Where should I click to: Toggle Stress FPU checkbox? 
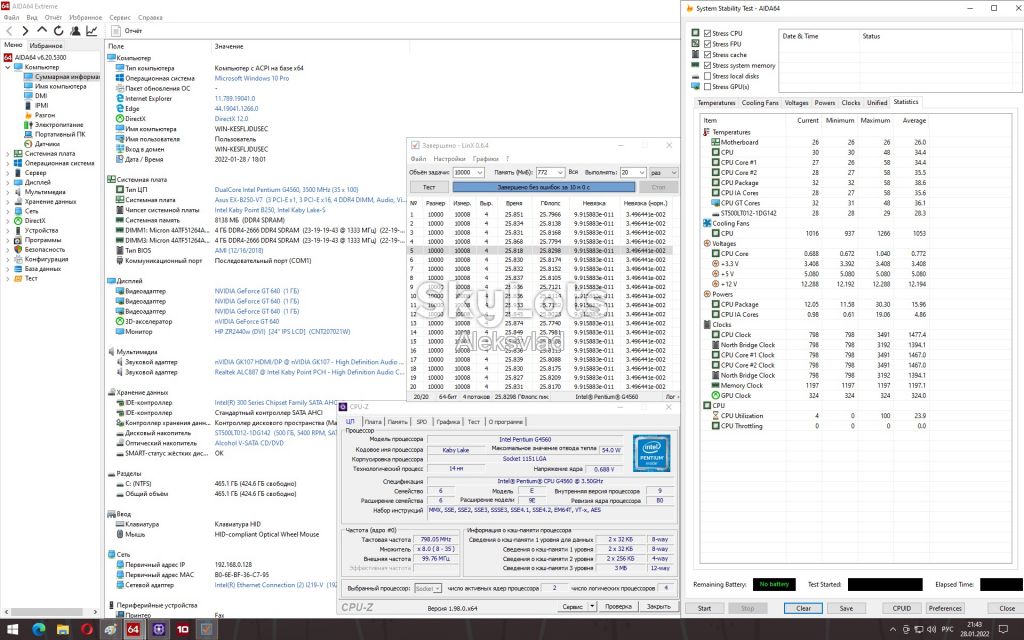(707, 44)
